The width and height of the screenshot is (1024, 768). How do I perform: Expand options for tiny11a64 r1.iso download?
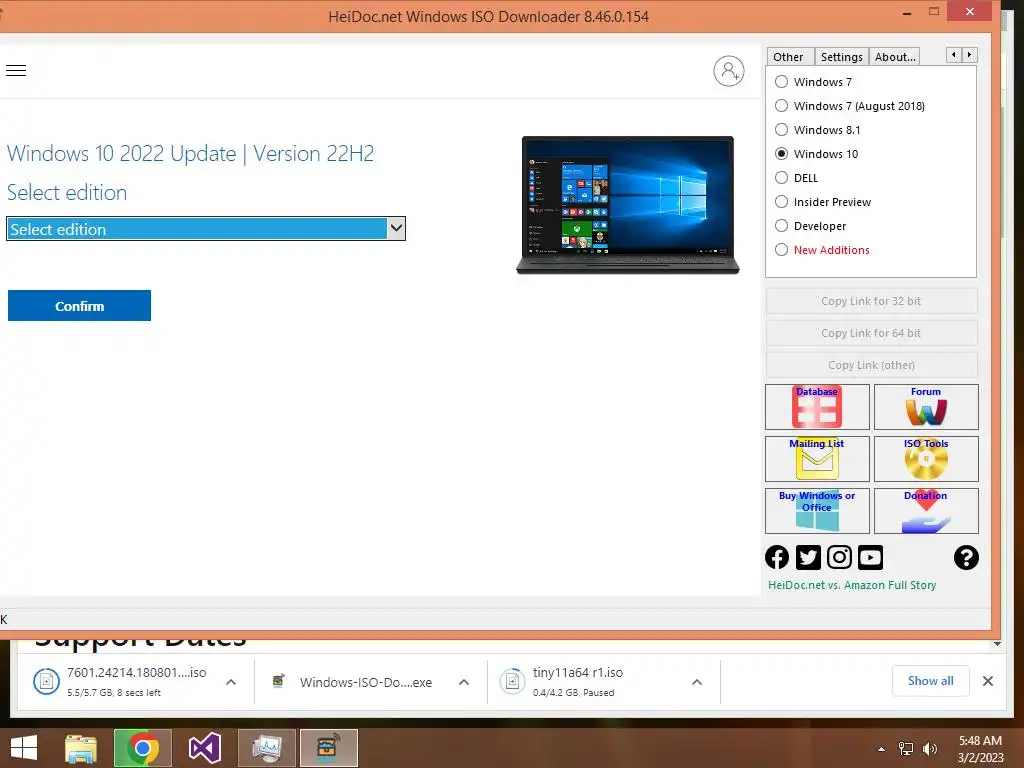click(697, 682)
